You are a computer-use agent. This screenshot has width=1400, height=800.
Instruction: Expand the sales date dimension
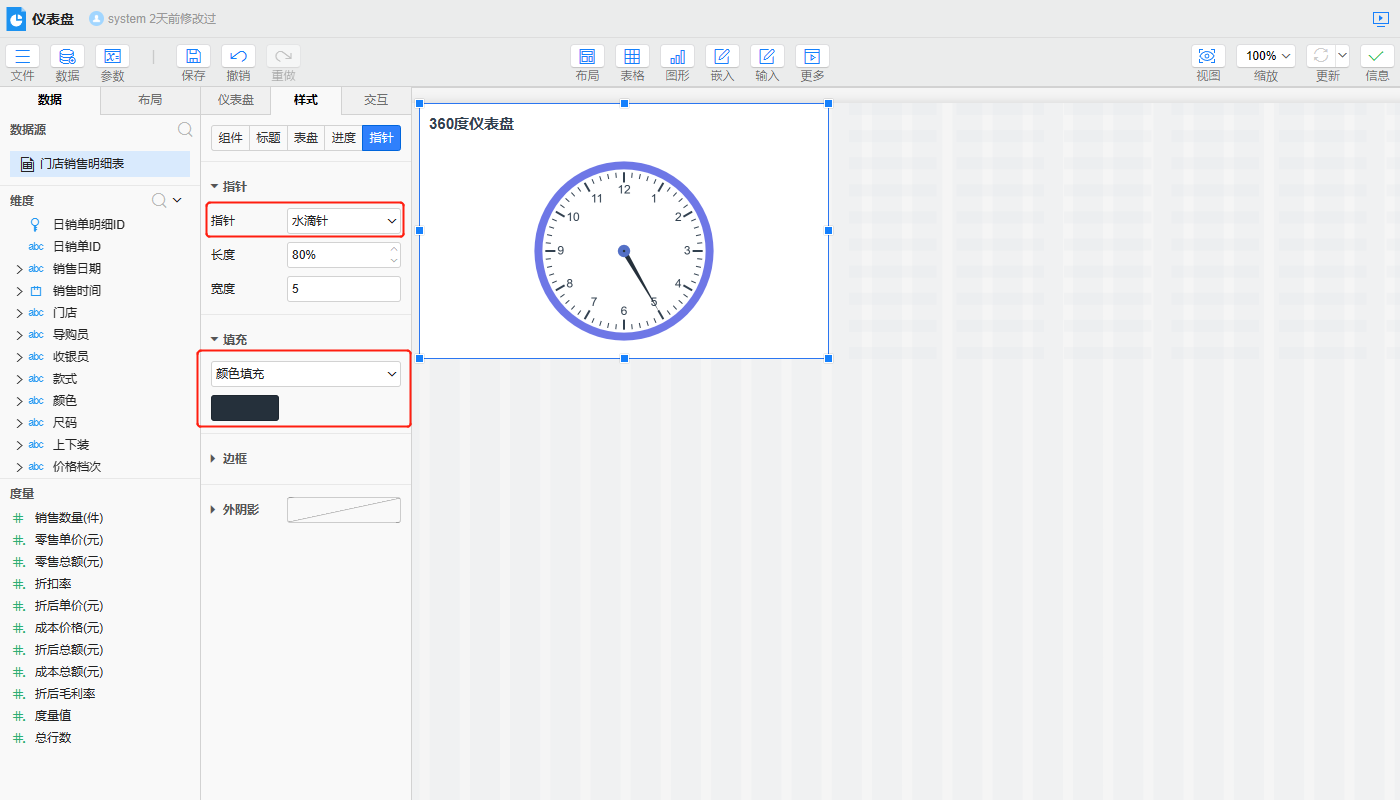tap(19, 269)
